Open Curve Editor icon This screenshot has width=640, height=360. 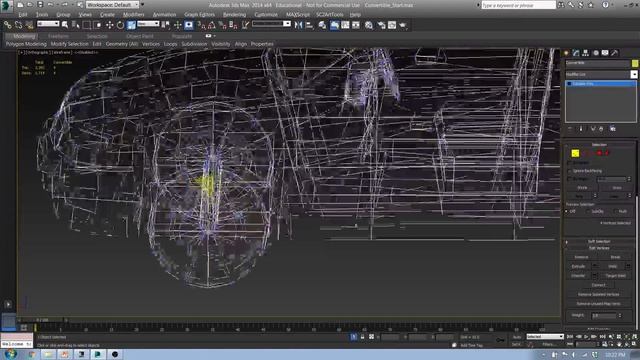click(x=345, y=25)
